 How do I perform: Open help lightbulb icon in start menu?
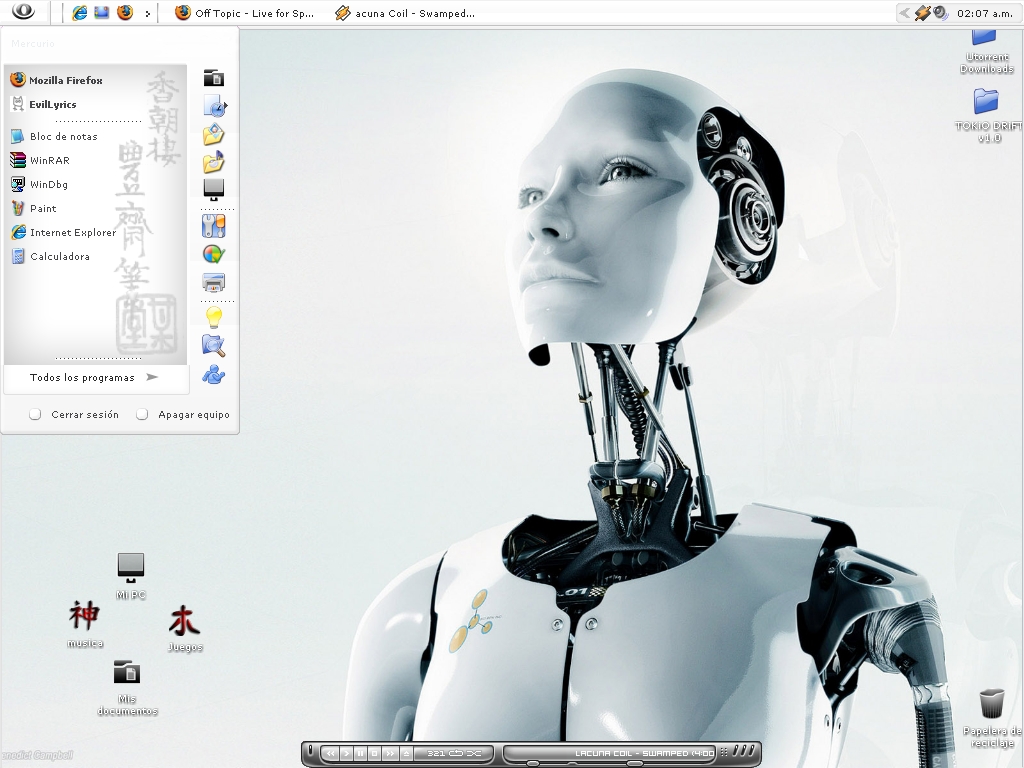click(x=214, y=317)
